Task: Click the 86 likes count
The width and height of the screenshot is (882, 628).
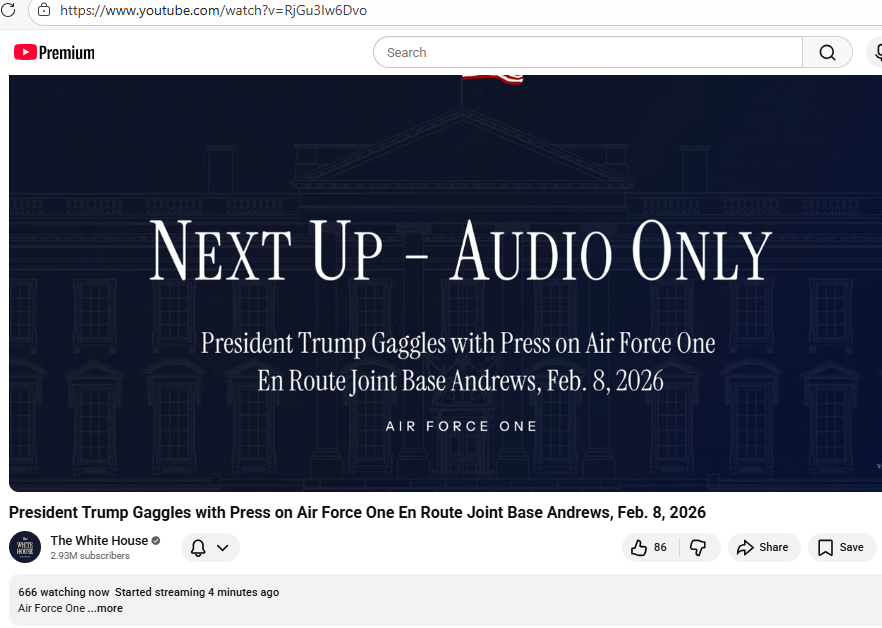Action: pyautogui.click(x=660, y=548)
